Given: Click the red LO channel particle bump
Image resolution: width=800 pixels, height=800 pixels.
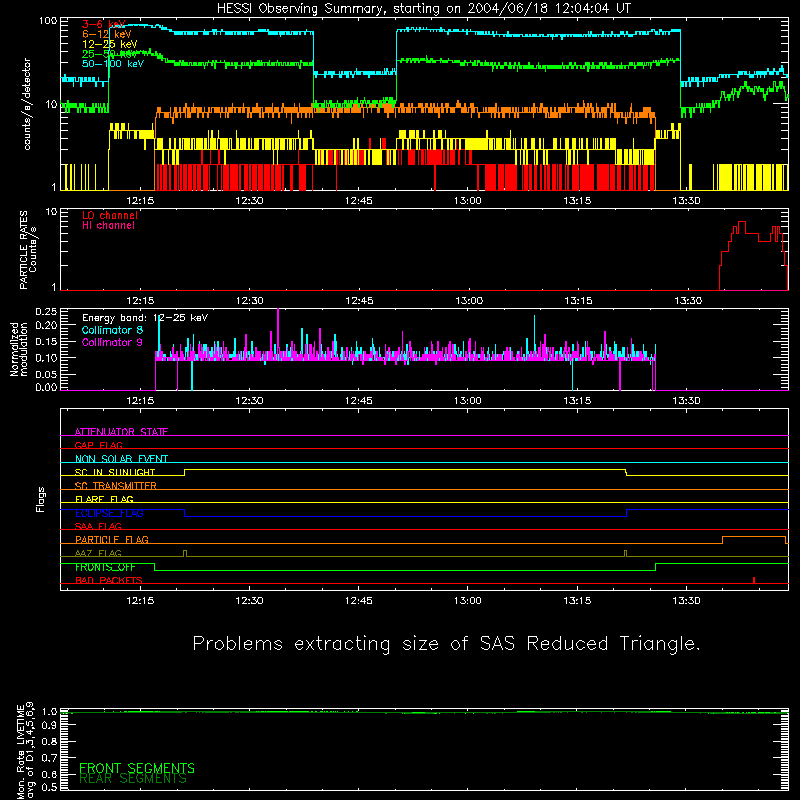Looking at the screenshot, I should (753, 255).
